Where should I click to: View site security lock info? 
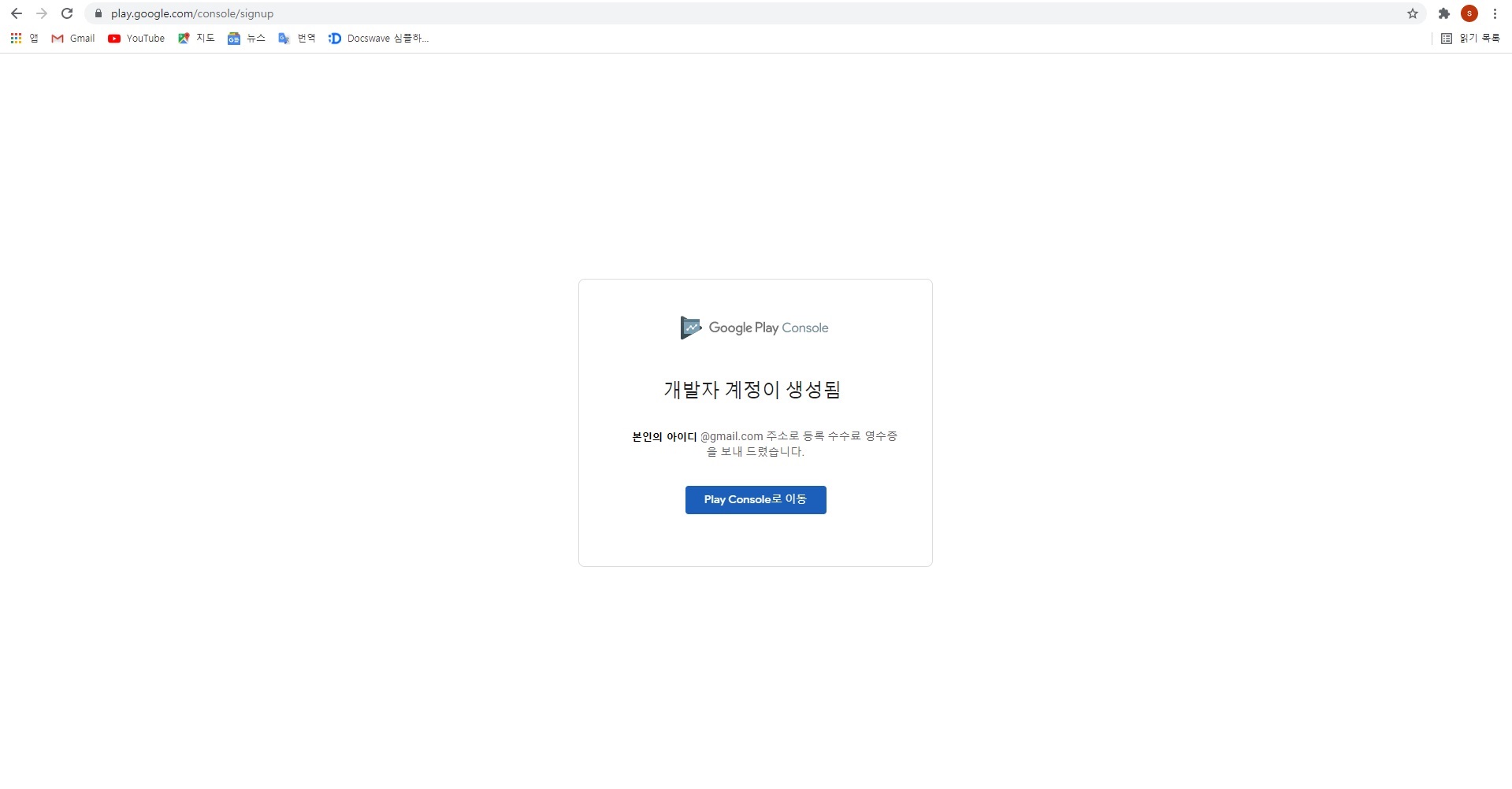(x=98, y=13)
